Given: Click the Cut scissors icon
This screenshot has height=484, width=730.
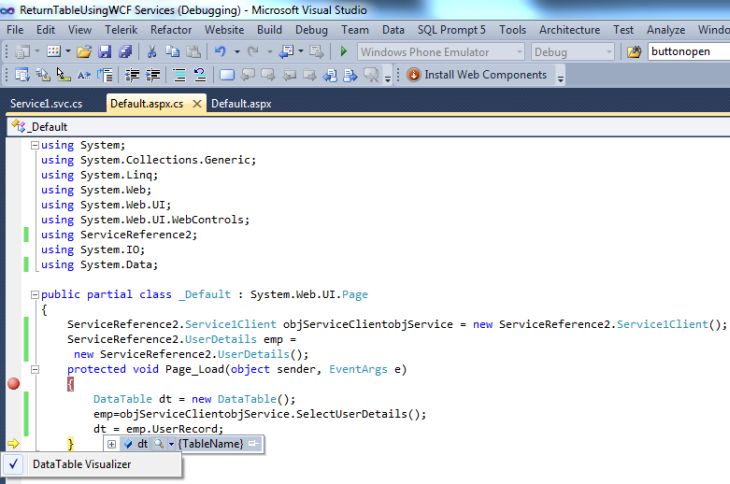Looking at the screenshot, I should click(x=152, y=51).
